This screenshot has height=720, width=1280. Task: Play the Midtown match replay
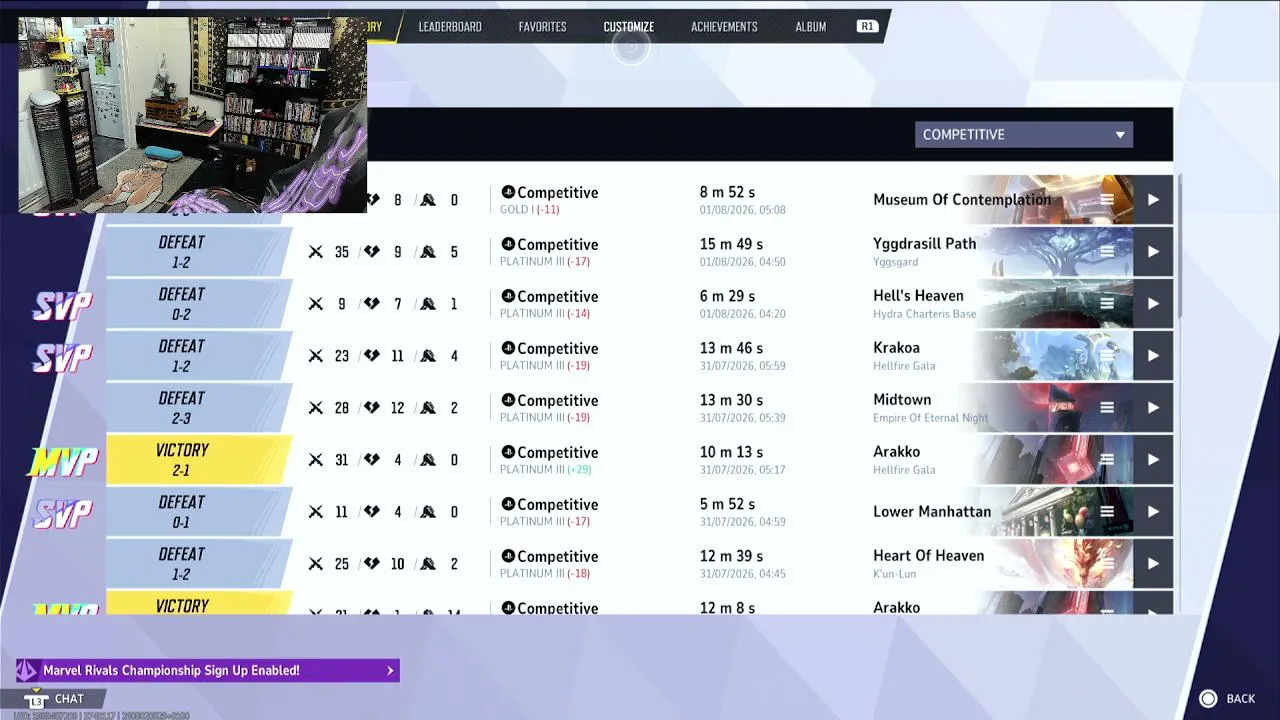[1153, 408]
